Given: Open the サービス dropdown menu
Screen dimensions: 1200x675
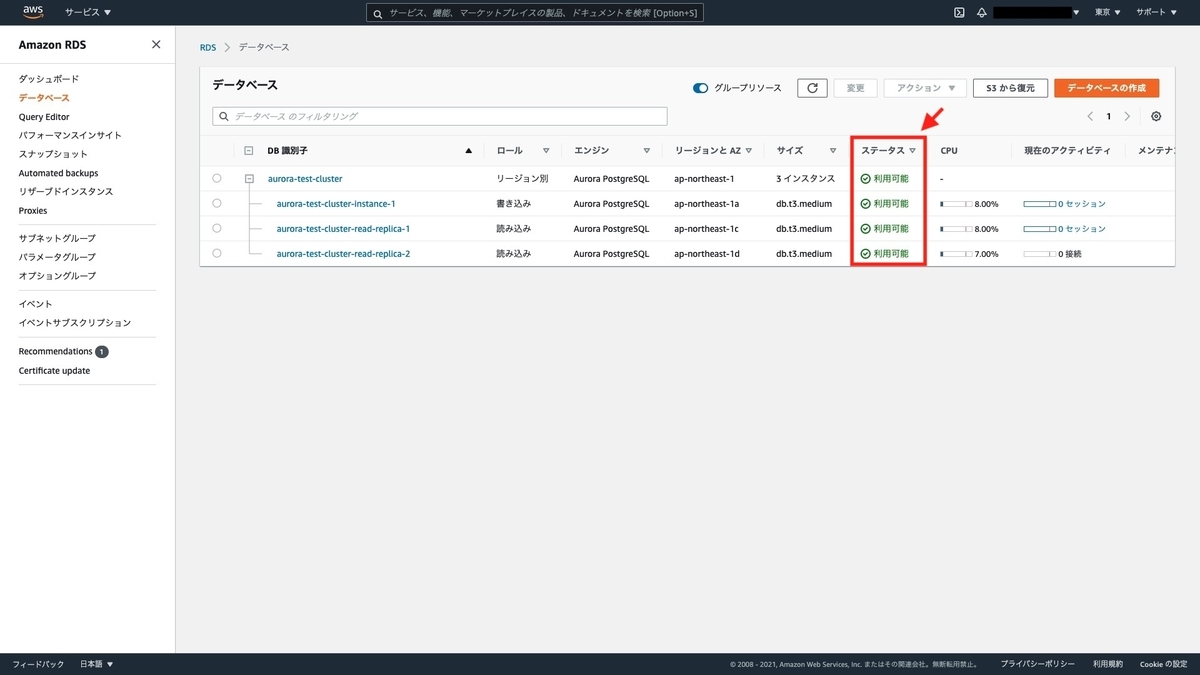Looking at the screenshot, I should point(88,12).
